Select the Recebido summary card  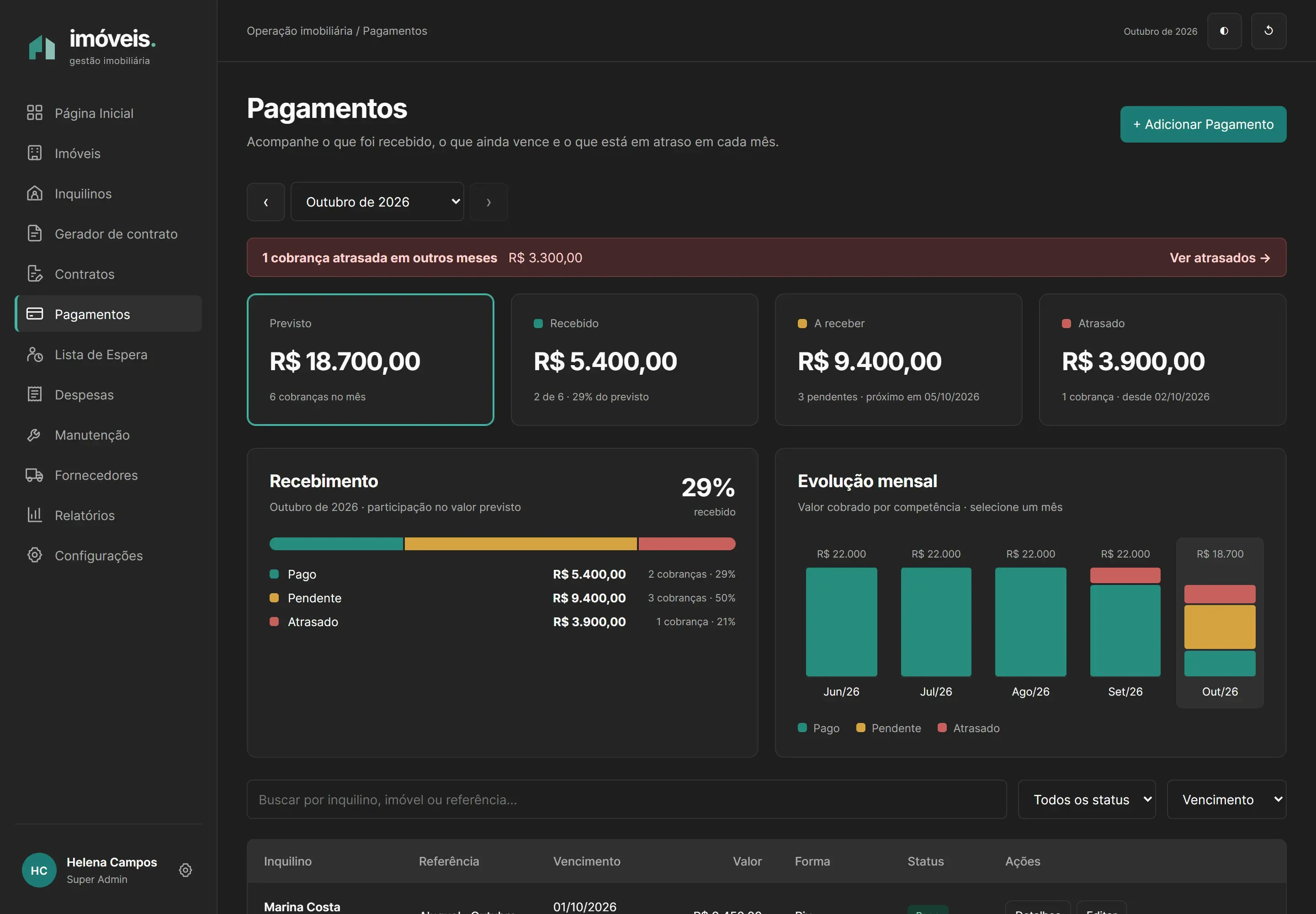(635, 360)
